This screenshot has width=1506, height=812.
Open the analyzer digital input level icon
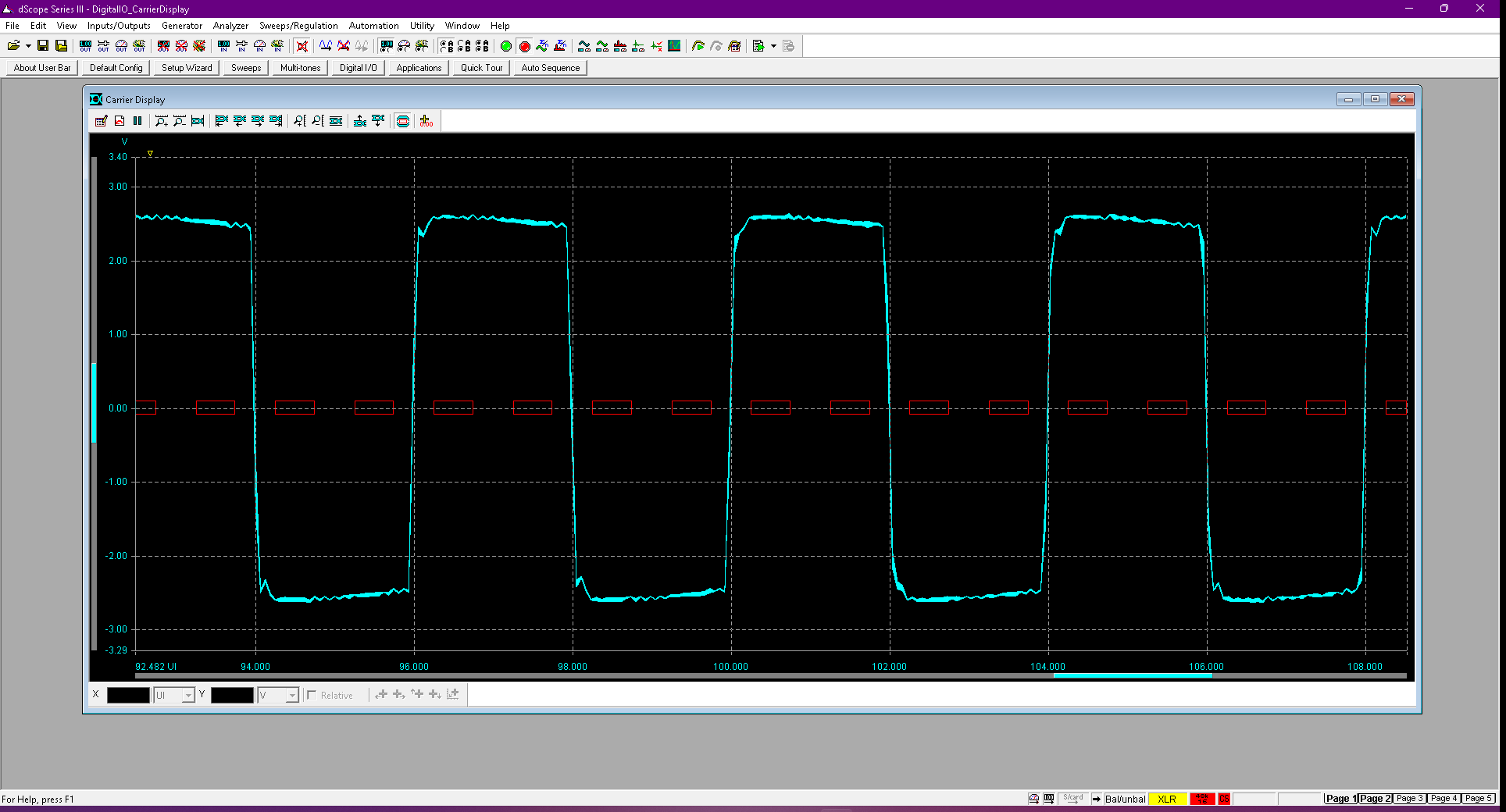point(223,46)
